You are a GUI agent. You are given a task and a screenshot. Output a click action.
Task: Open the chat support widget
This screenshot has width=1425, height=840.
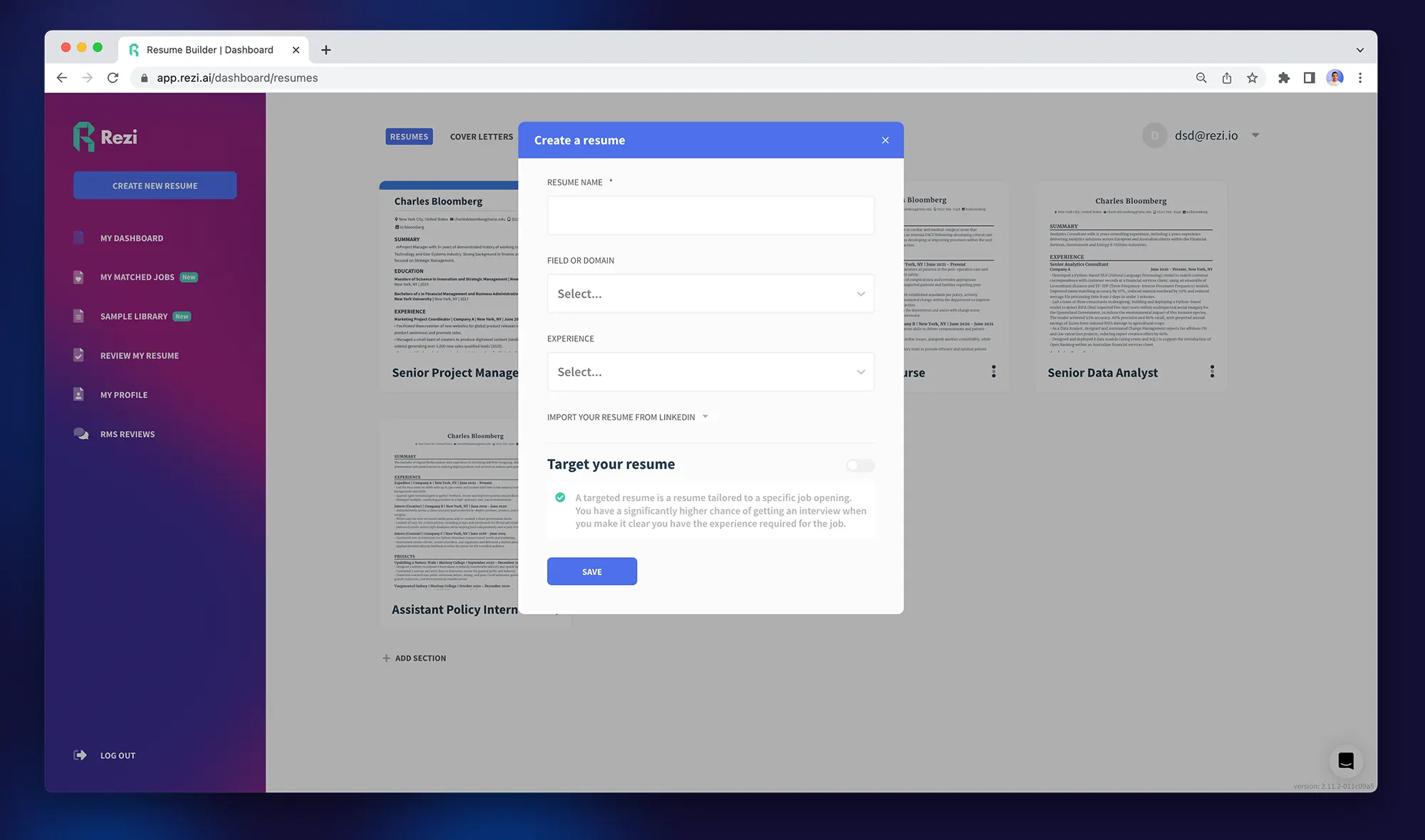(x=1346, y=761)
